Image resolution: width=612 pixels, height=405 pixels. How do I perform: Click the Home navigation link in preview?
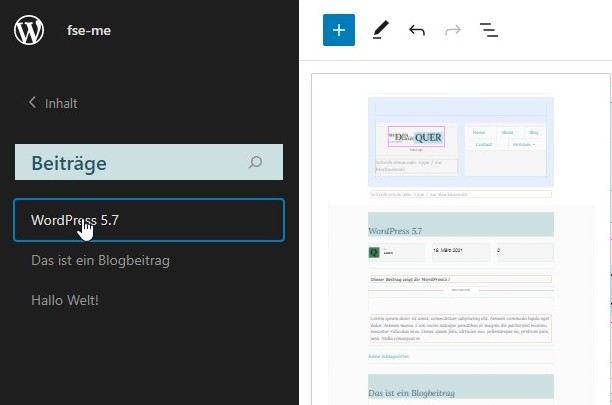[479, 133]
